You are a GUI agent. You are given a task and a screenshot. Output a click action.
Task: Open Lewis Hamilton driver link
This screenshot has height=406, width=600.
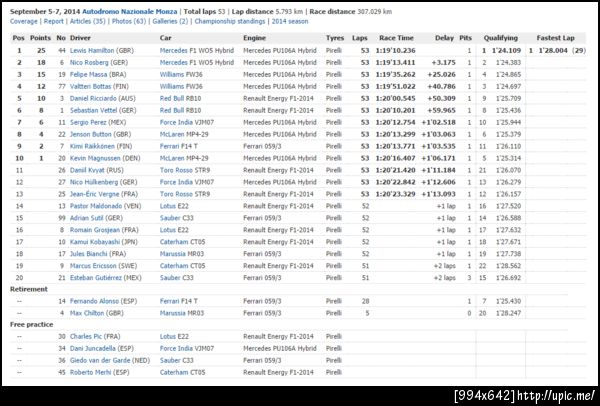tap(92, 51)
